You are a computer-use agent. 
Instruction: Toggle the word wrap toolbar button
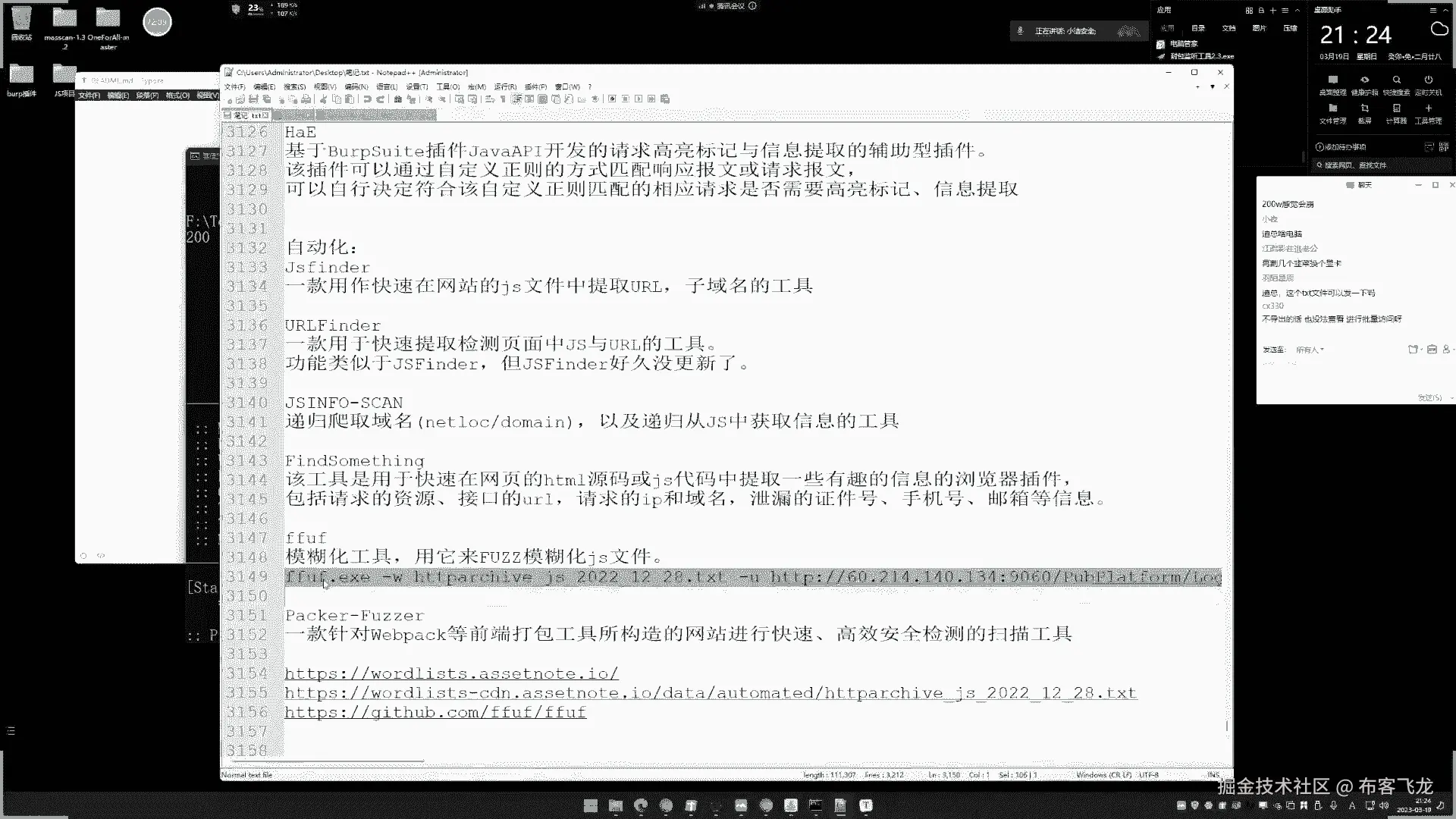click(490, 99)
